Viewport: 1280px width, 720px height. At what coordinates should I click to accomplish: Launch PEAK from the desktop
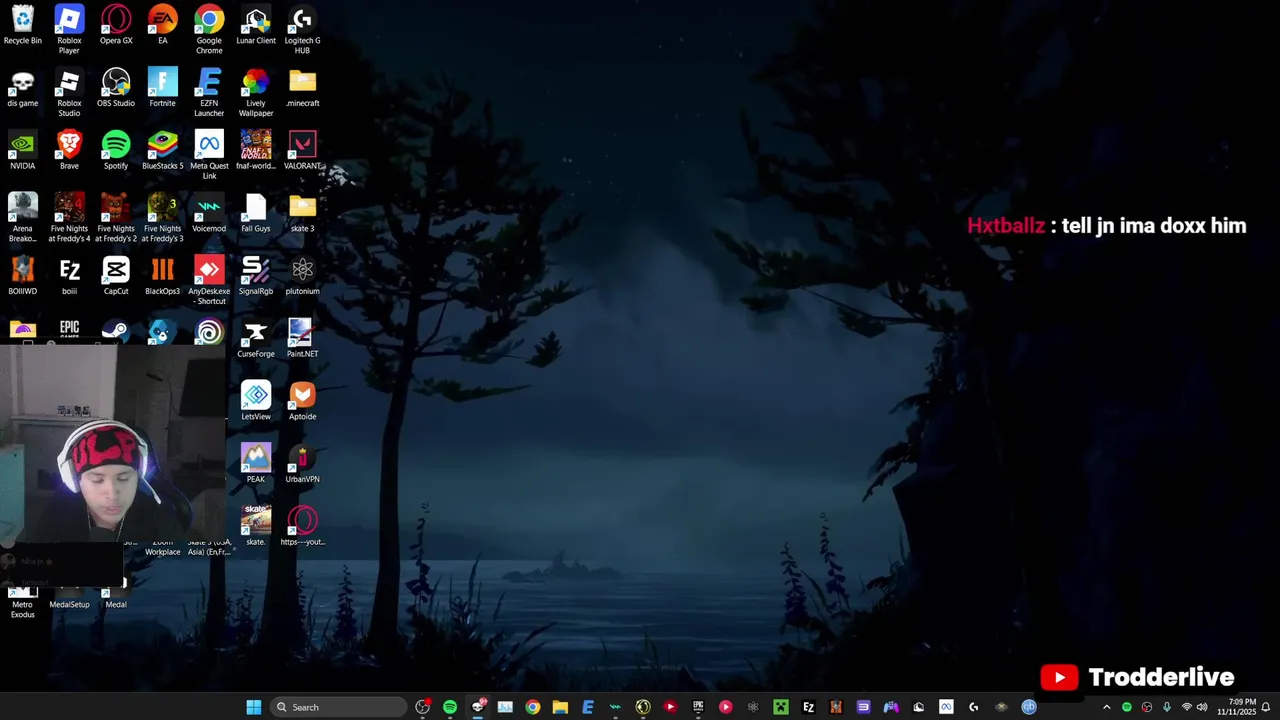coord(256,464)
